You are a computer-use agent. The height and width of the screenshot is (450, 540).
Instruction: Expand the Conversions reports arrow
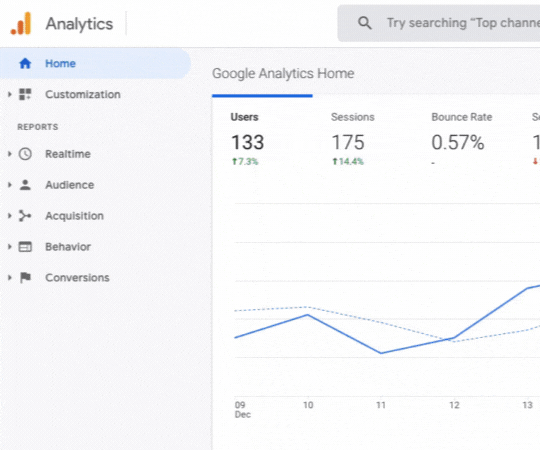pos(10,278)
